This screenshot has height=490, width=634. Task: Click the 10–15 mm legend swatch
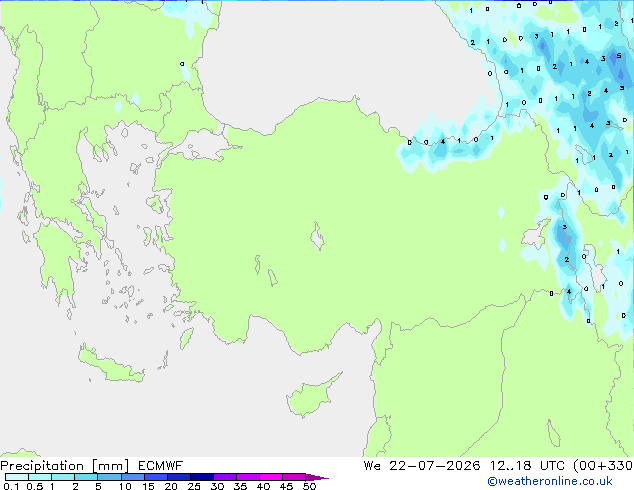[132, 477]
